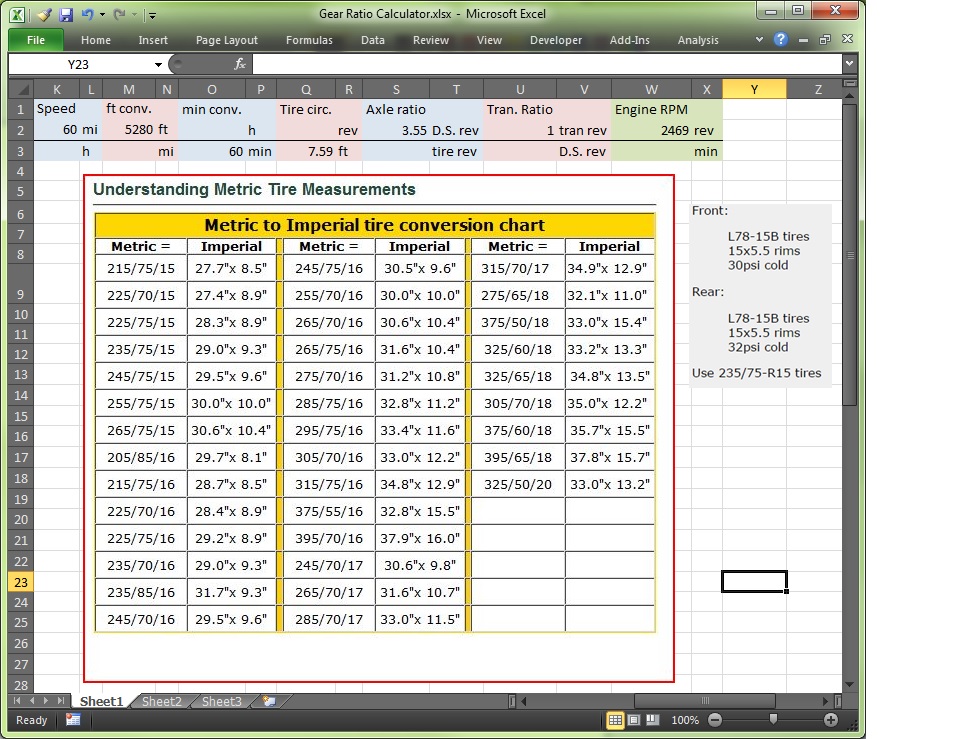Select column W header
Screen dimensions: 960x739
click(x=651, y=89)
